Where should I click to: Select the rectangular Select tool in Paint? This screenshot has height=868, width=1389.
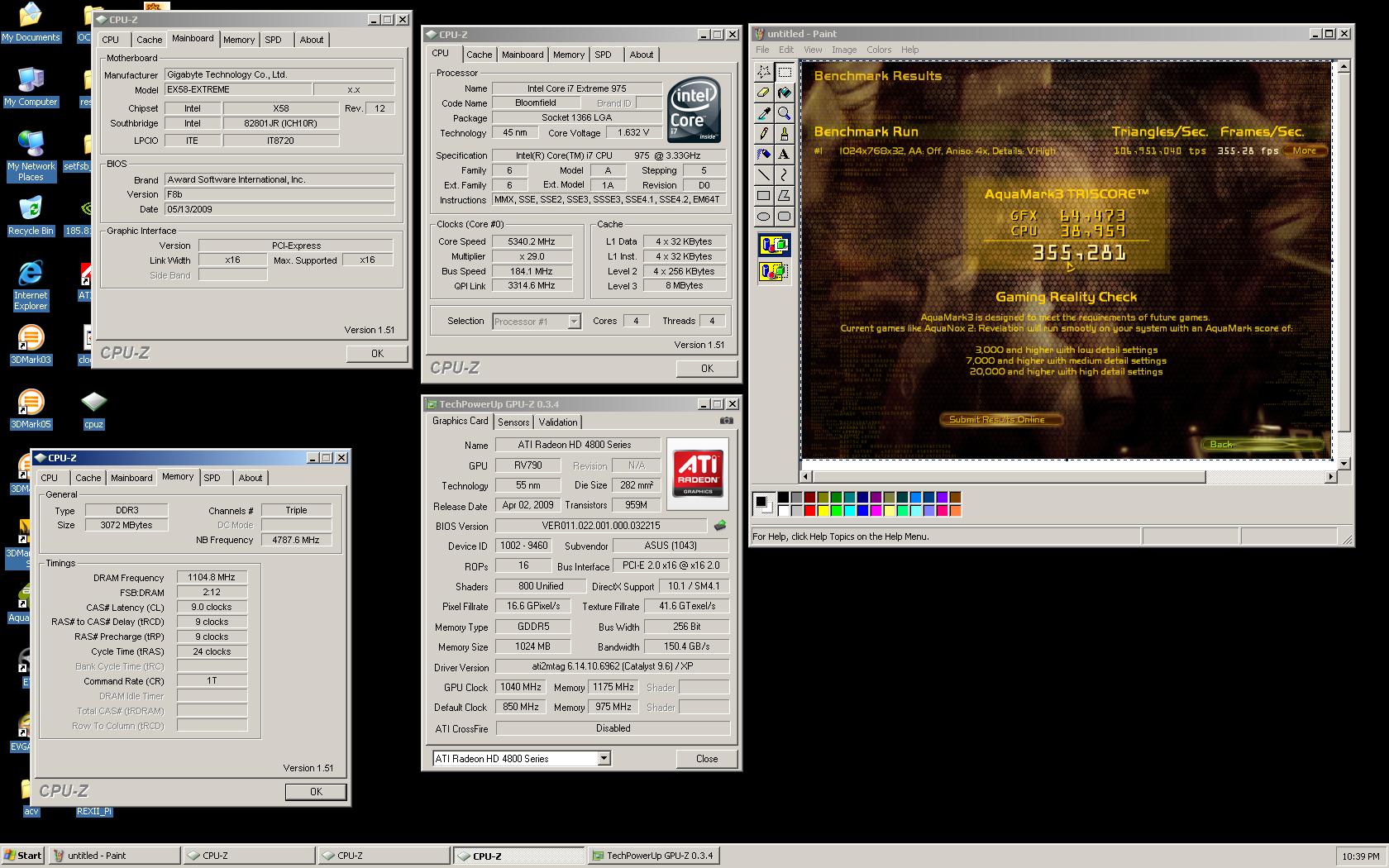coord(784,72)
